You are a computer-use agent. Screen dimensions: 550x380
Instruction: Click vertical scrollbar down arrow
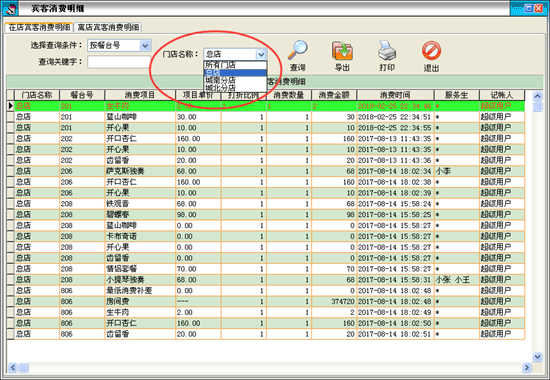pos(537,357)
